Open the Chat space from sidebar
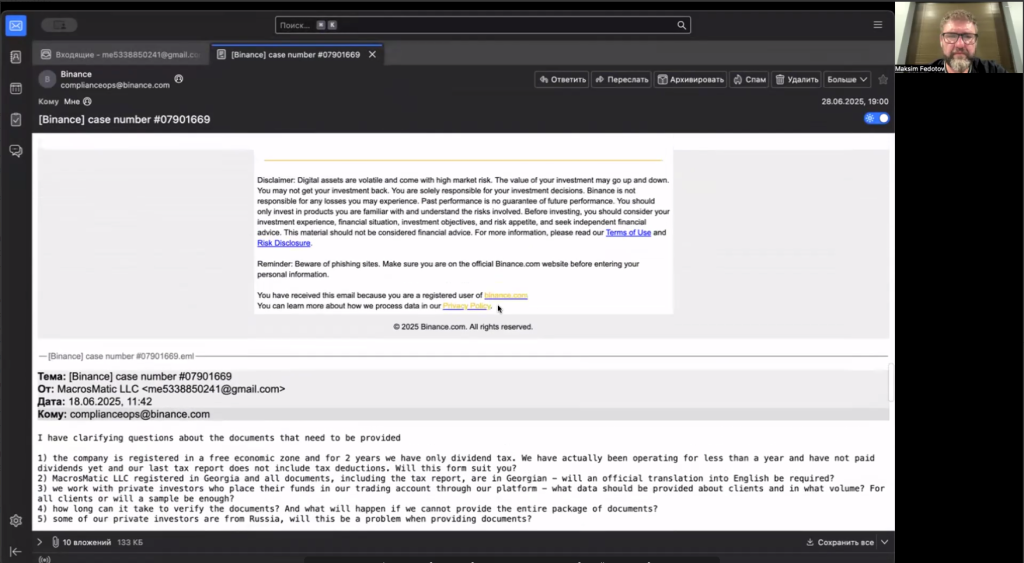Image resolution: width=1024 pixels, height=563 pixels. click(x=16, y=151)
